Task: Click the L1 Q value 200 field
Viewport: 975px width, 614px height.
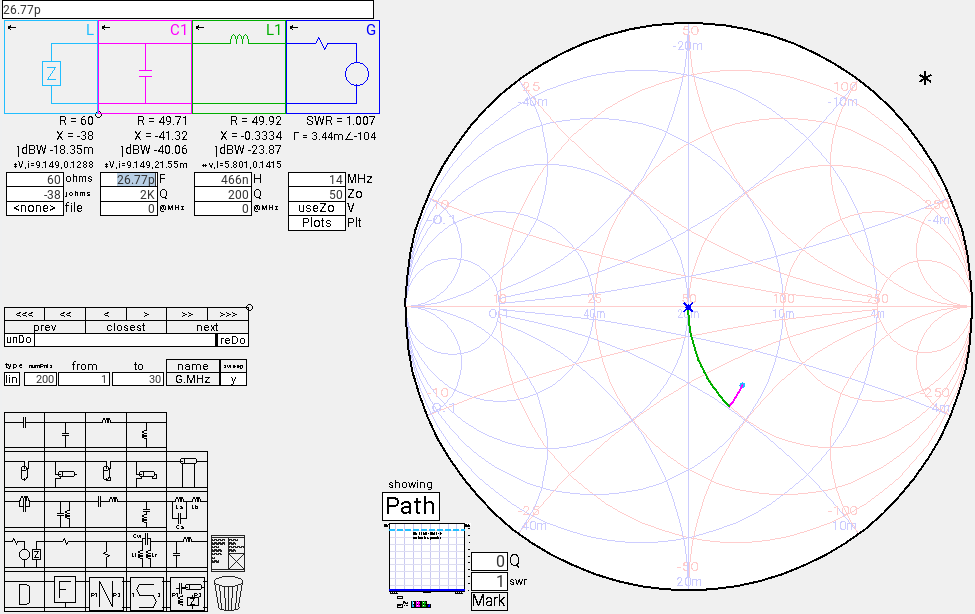Action: tap(223, 194)
